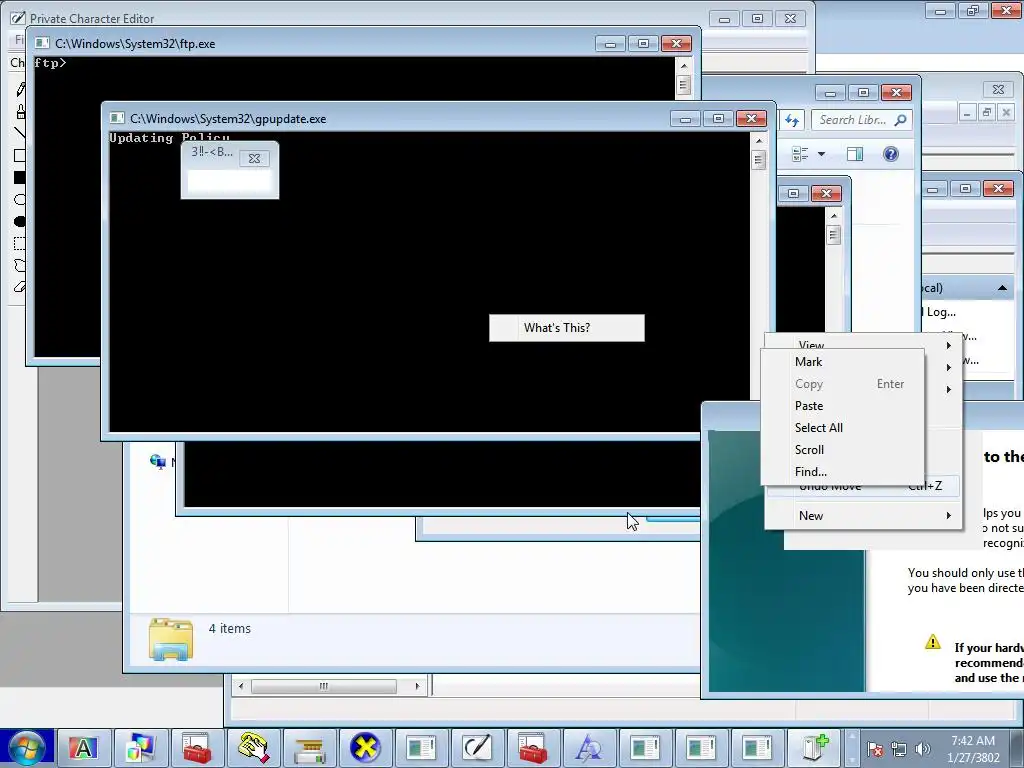Click right arrow of bottom horizontal scrollbar
This screenshot has width=1024, height=768.
pyautogui.click(x=417, y=686)
